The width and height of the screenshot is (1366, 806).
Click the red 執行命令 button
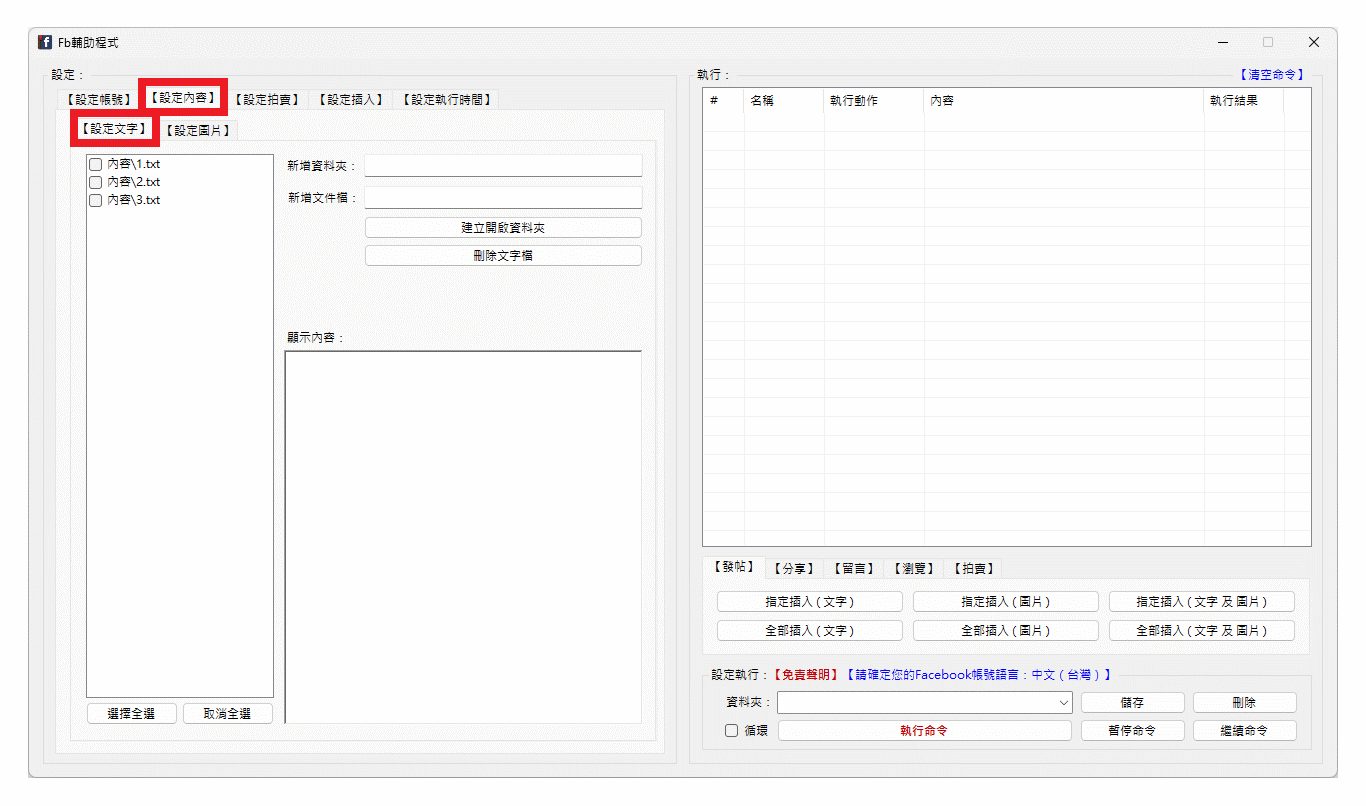click(x=924, y=731)
